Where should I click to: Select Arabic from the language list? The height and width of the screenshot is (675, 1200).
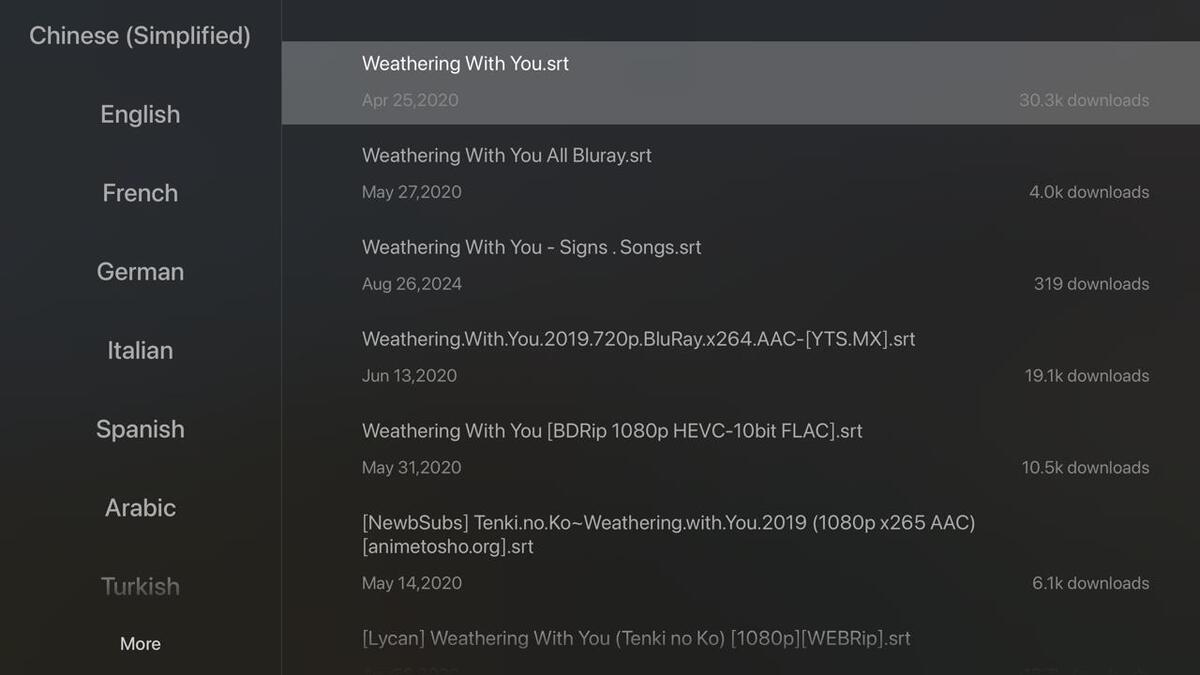point(140,507)
